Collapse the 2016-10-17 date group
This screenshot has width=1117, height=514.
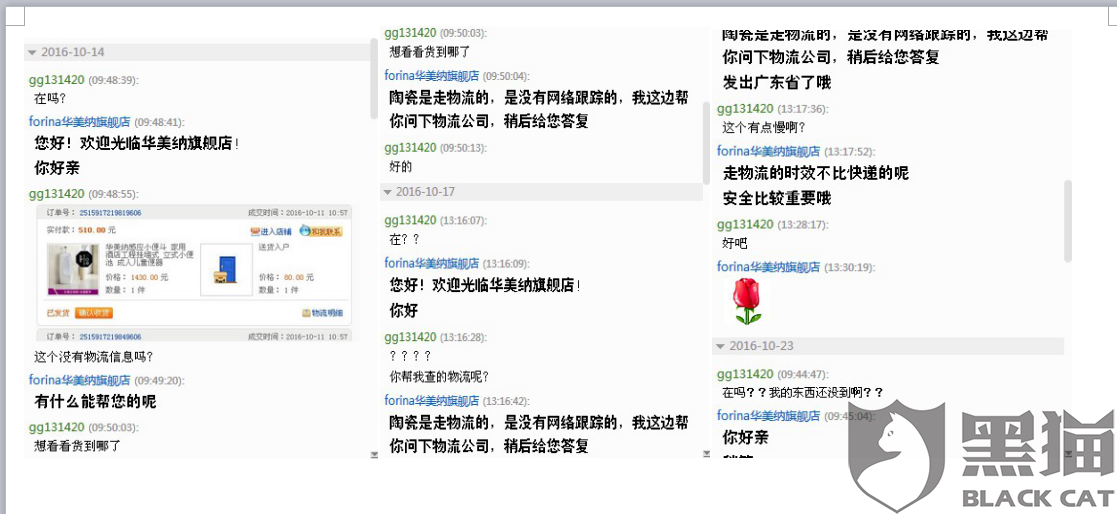(388, 192)
